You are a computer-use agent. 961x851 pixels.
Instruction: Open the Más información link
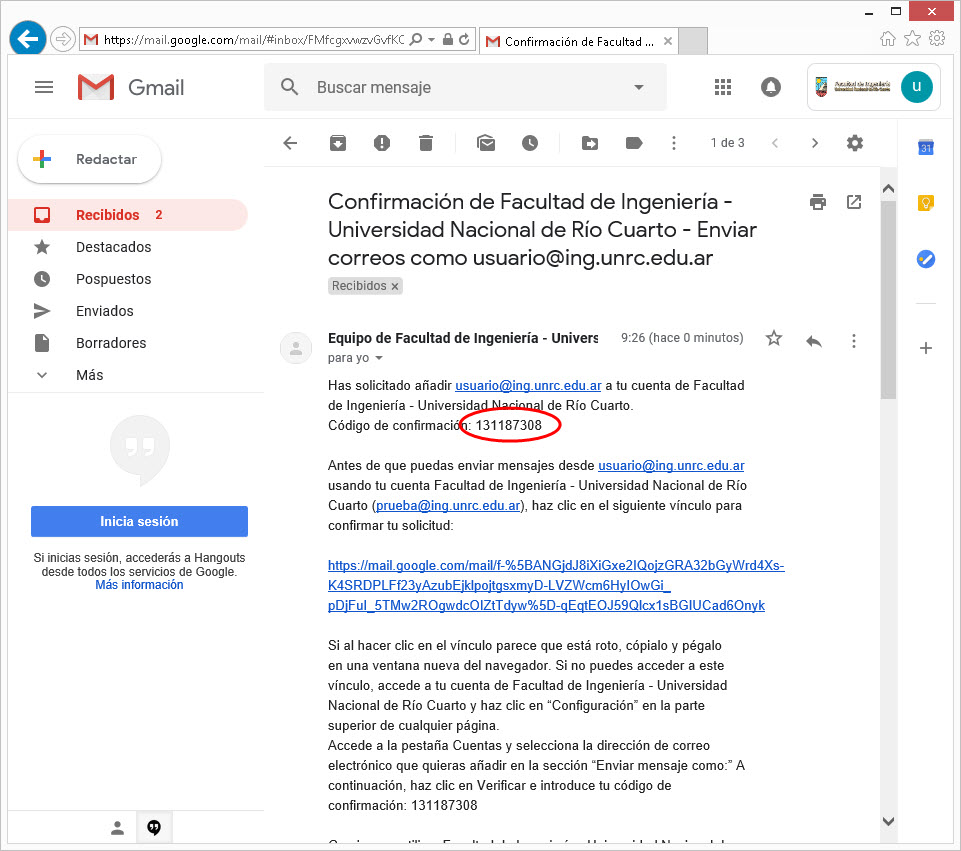point(139,585)
